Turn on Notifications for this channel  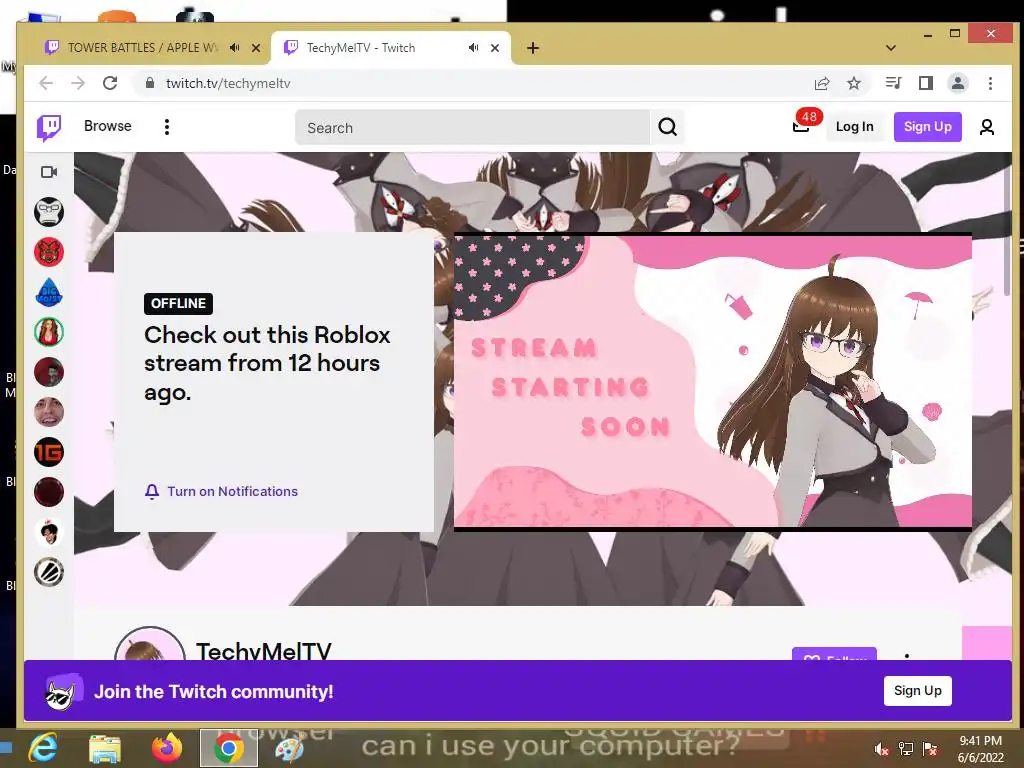point(221,491)
